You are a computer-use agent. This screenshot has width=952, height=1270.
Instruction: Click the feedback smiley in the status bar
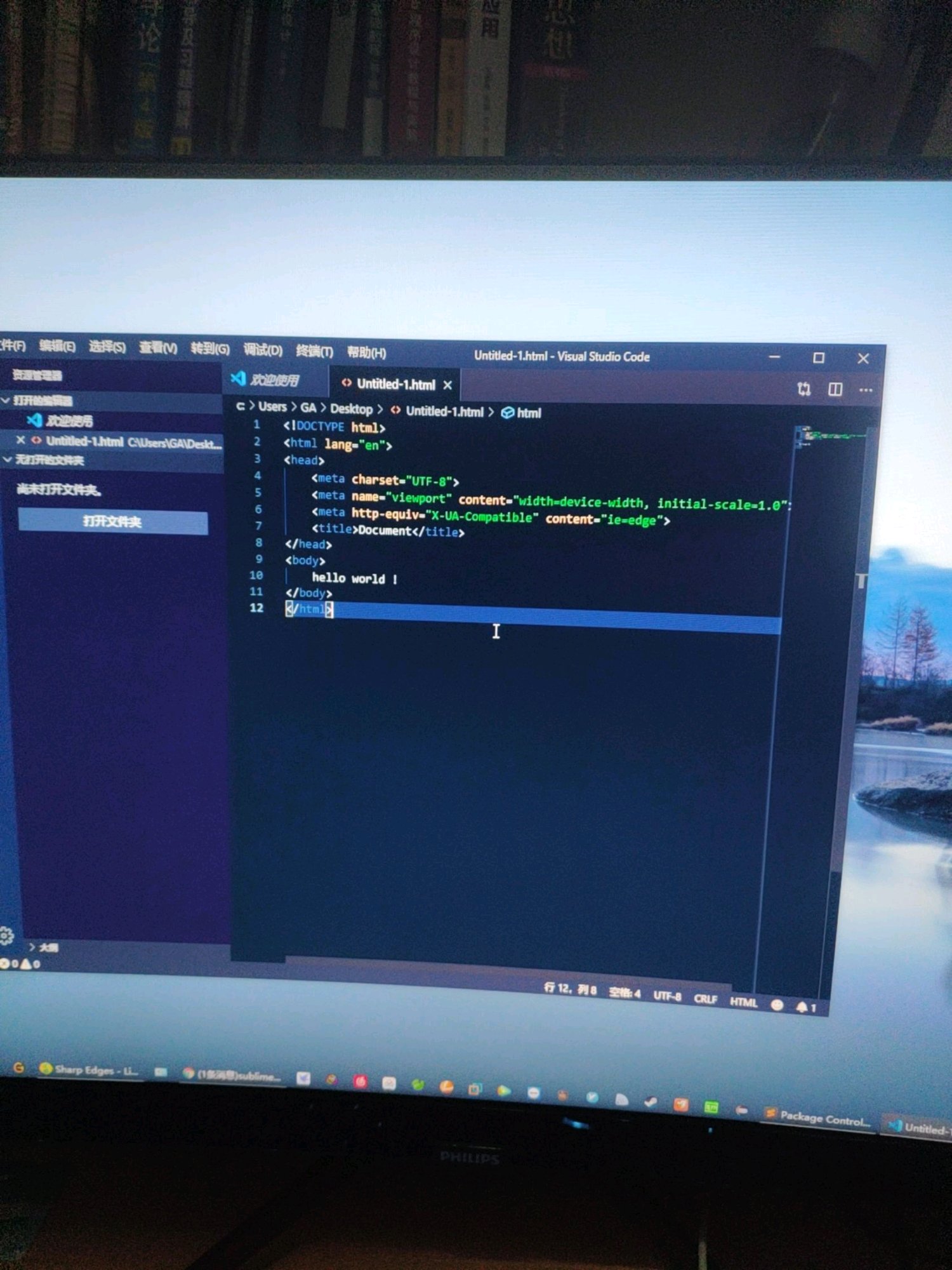(x=777, y=1005)
